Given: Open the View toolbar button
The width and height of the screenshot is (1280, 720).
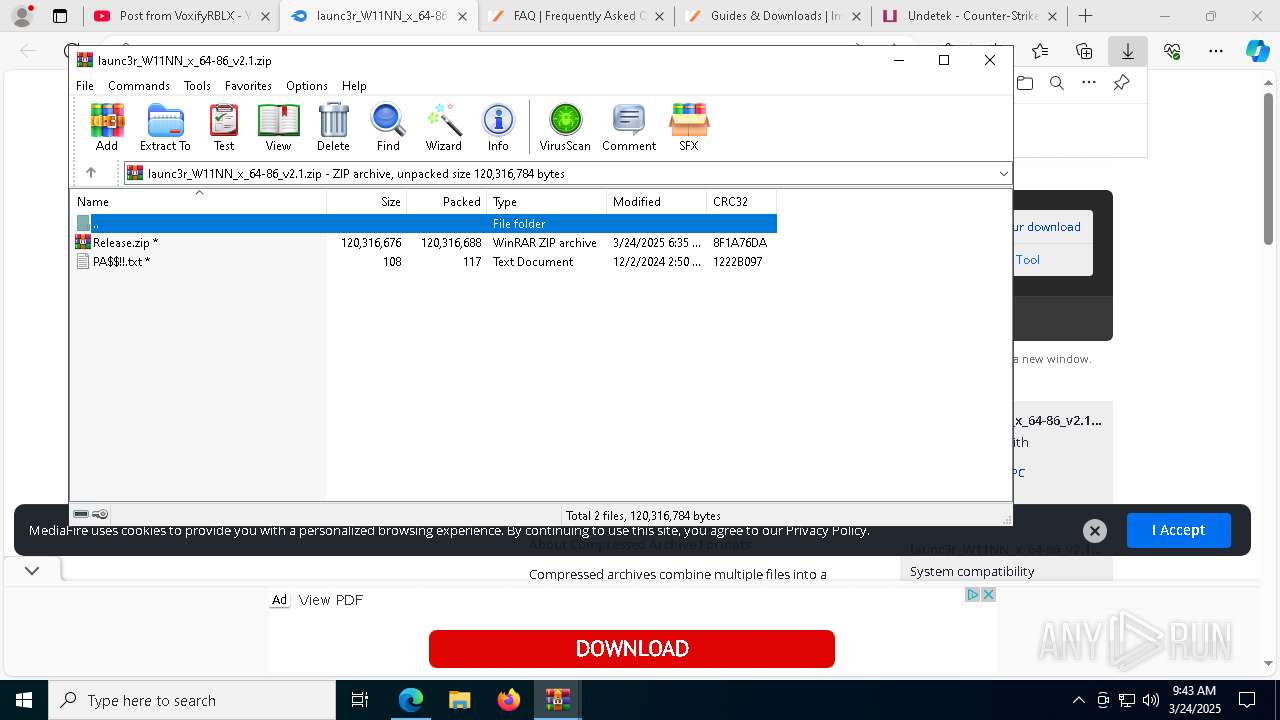Looking at the screenshot, I should pyautogui.click(x=278, y=127).
